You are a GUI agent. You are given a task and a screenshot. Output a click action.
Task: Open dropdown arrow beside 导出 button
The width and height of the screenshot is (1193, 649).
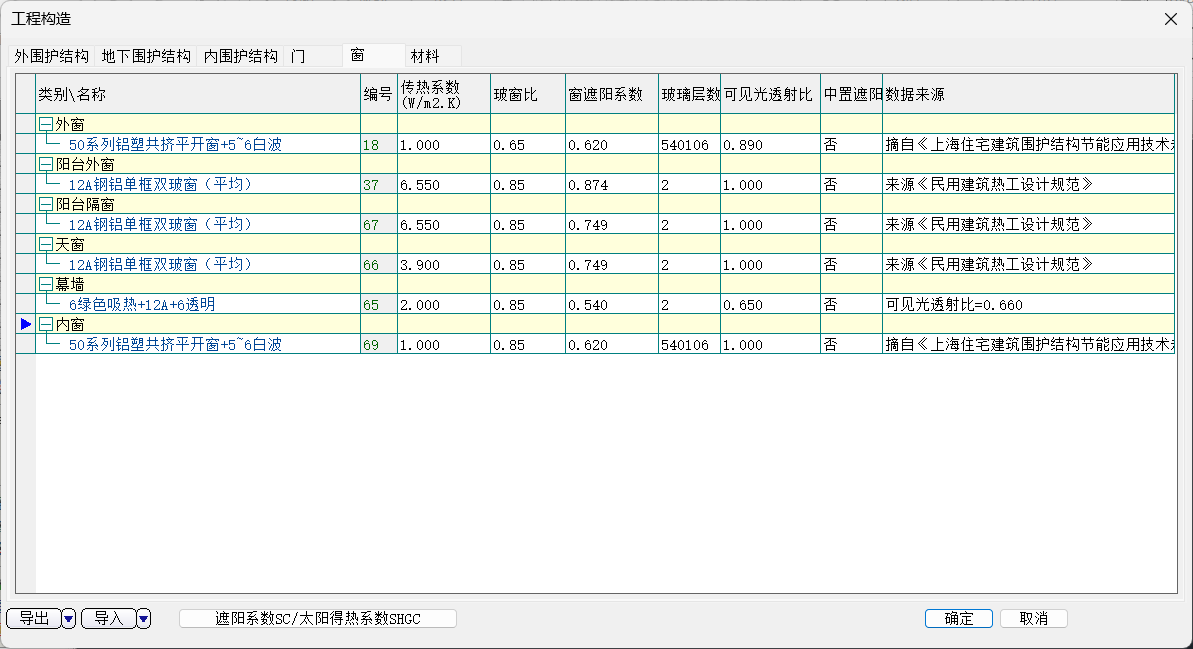point(68,619)
